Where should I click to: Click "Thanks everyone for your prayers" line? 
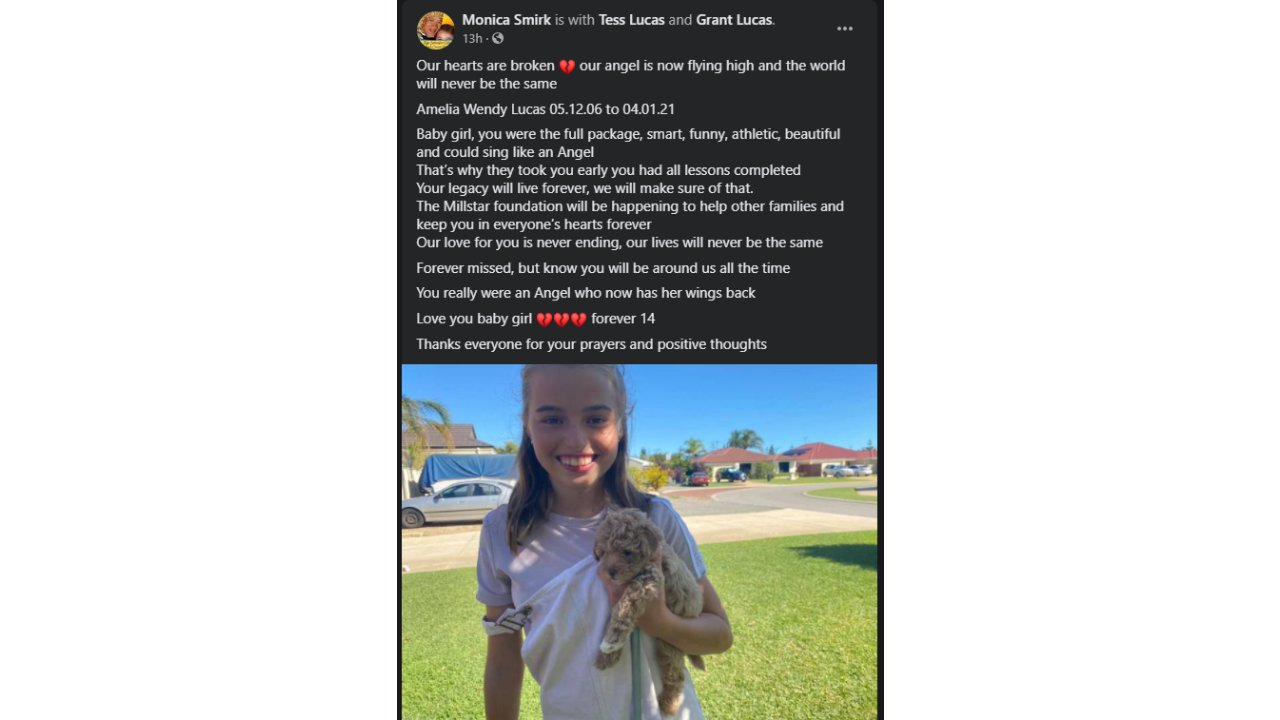(x=591, y=344)
